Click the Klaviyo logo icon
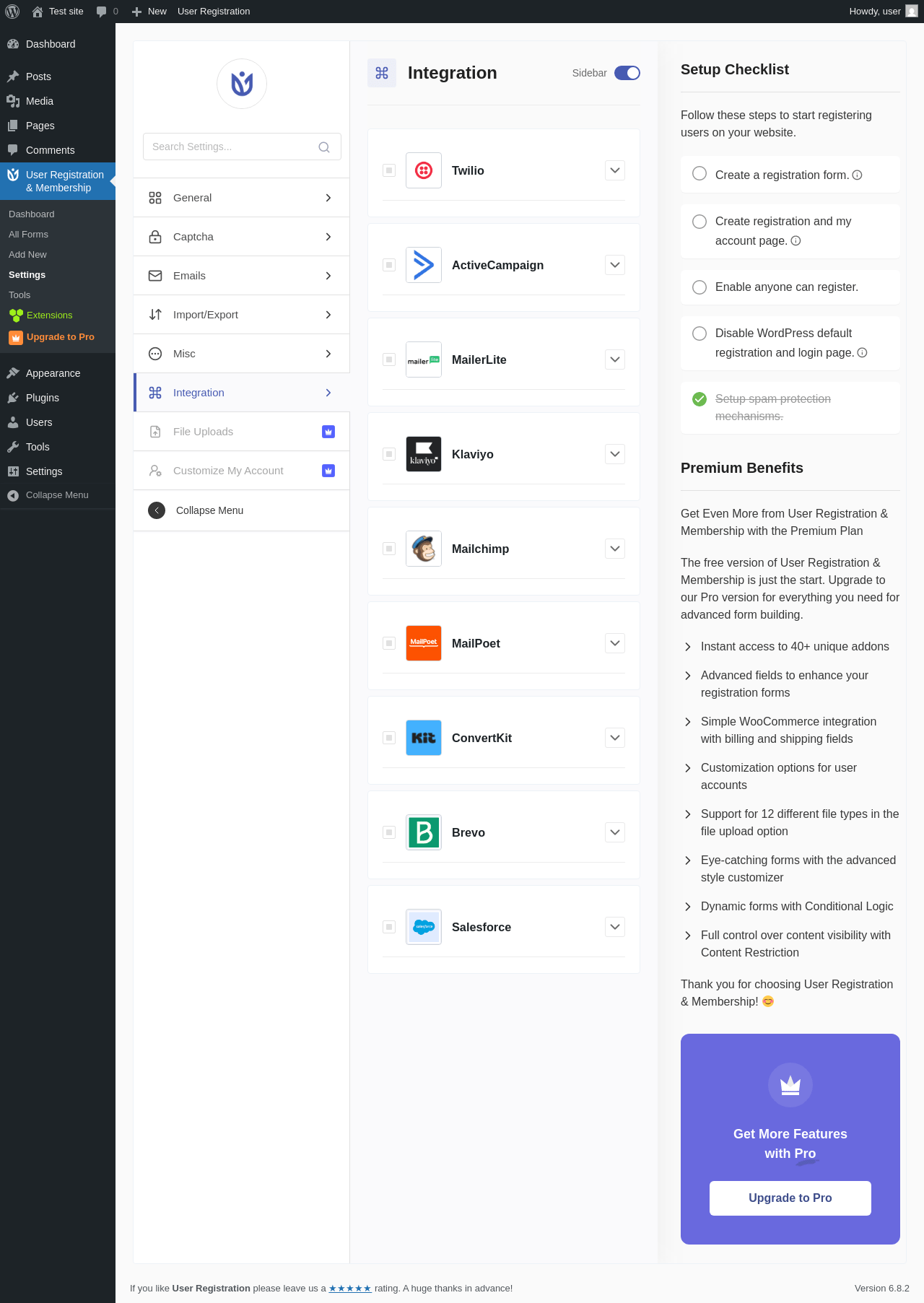This screenshot has width=924, height=1303. [424, 454]
